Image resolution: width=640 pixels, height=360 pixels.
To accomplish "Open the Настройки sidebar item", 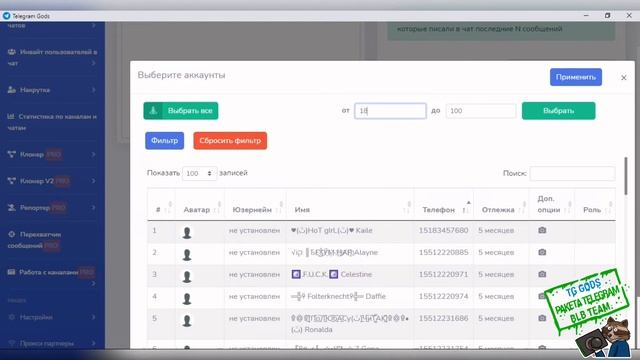I will tap(52, 317).
